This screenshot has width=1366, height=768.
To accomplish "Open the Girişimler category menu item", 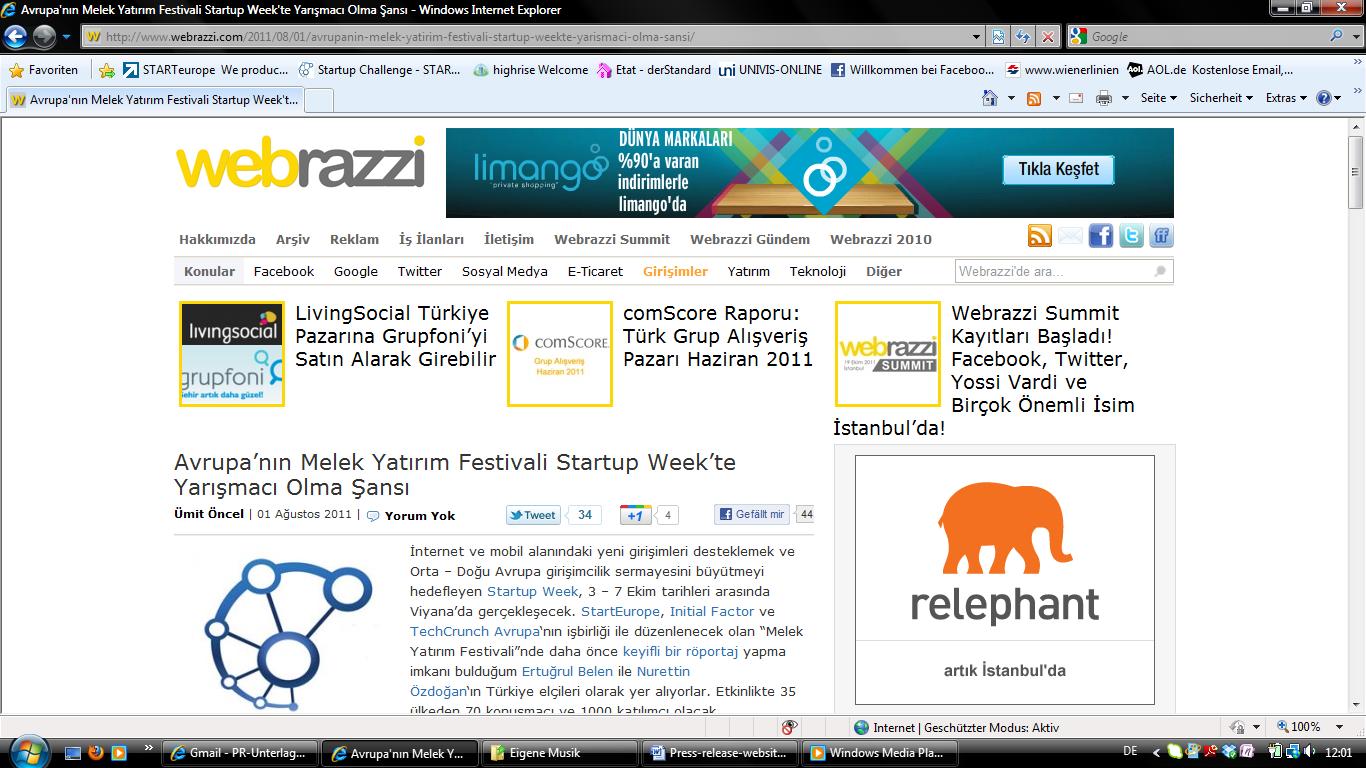I will coord(675,271).
